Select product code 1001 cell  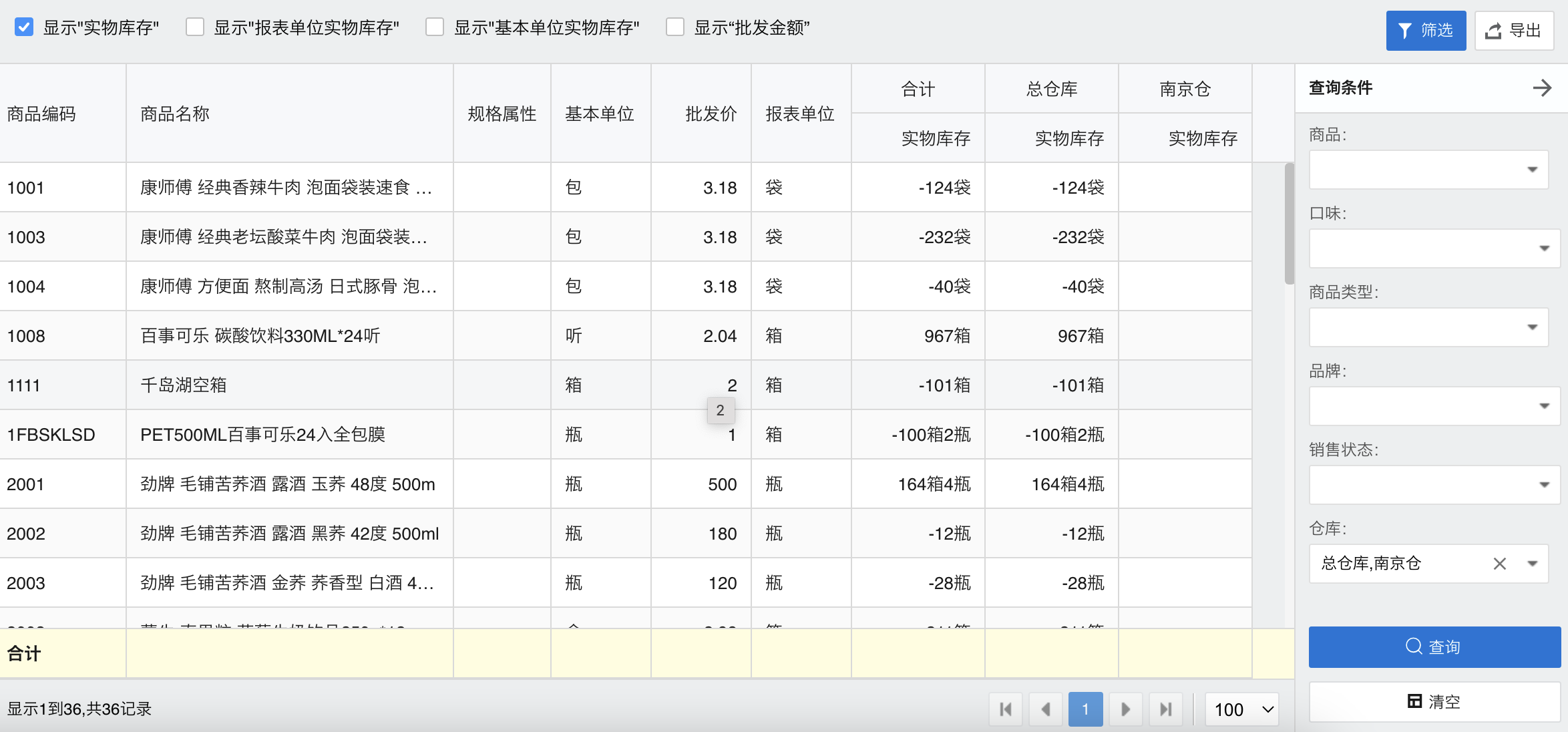pyautogui.click(x=63, y=188)
